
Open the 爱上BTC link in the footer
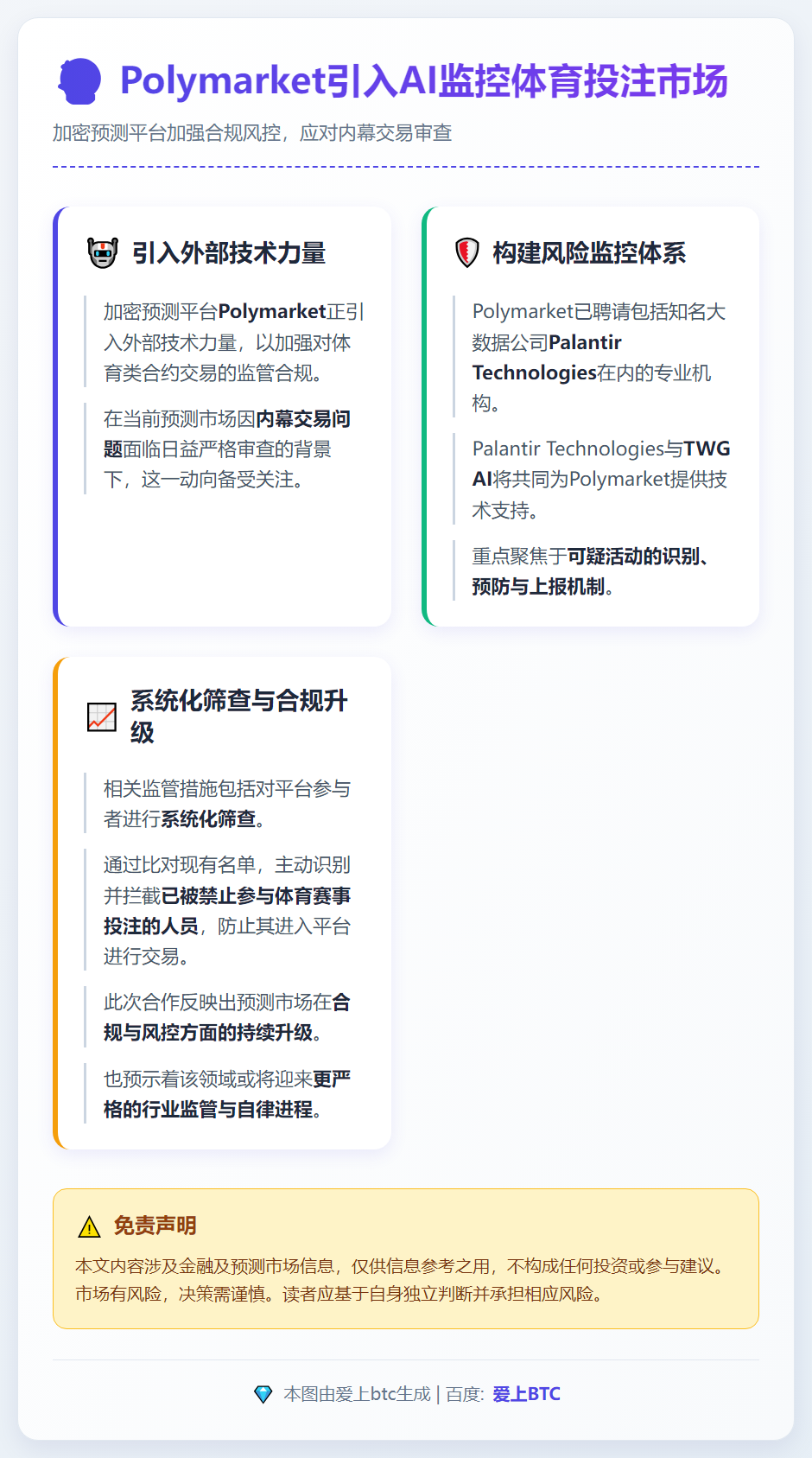pos(526,1394)
